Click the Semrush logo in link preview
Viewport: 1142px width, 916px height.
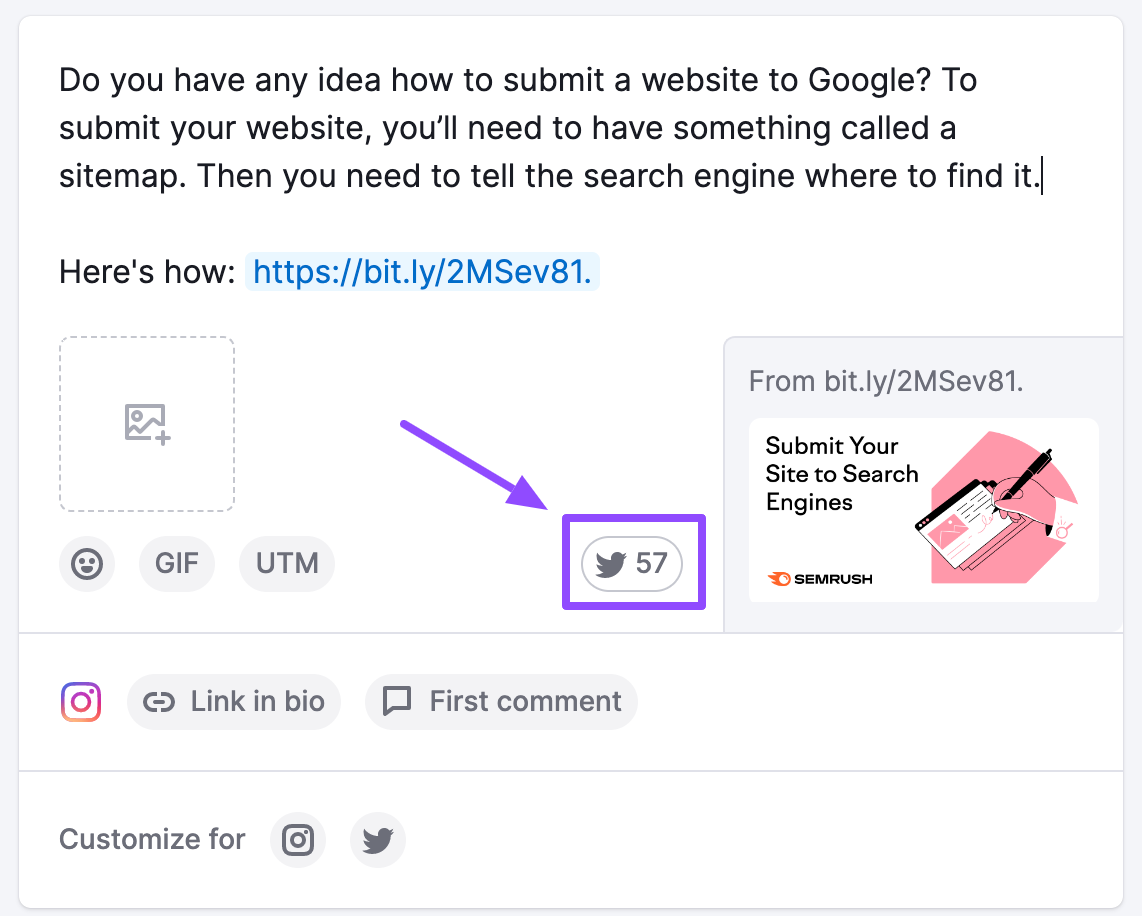pos(820,579)
